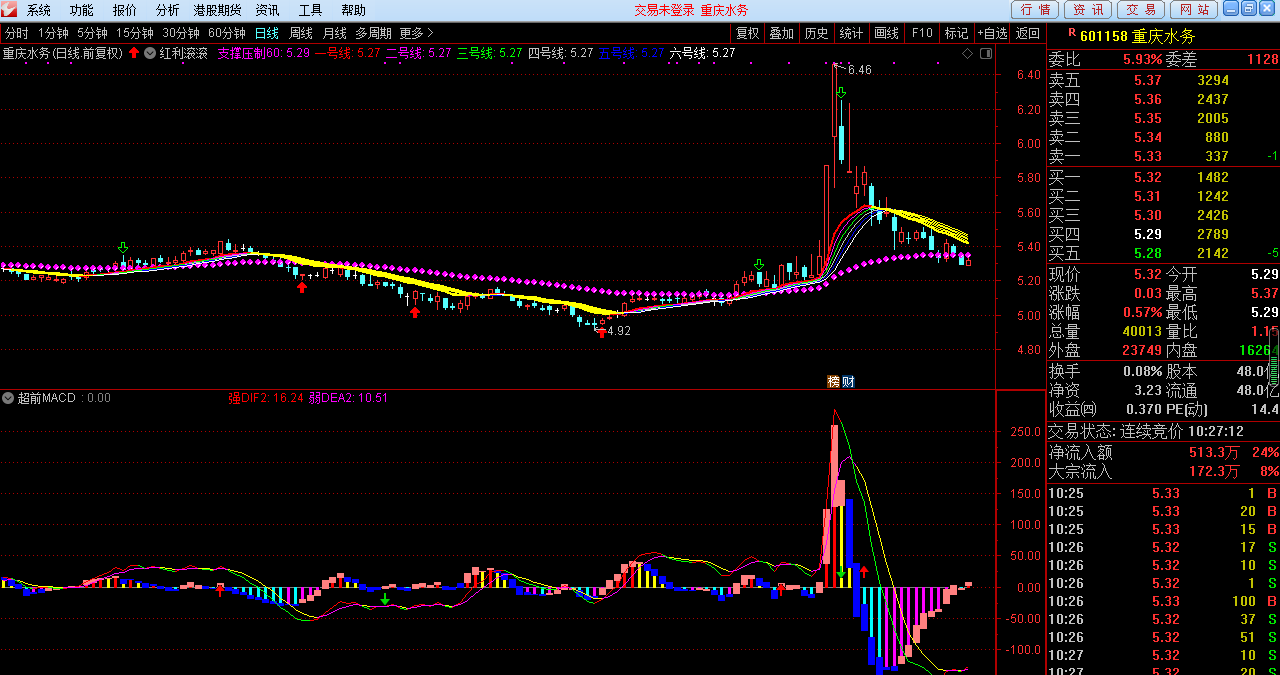Click the red up arrow at 4.92 low
Screen dimensions: 1280x675
(601, 332)
